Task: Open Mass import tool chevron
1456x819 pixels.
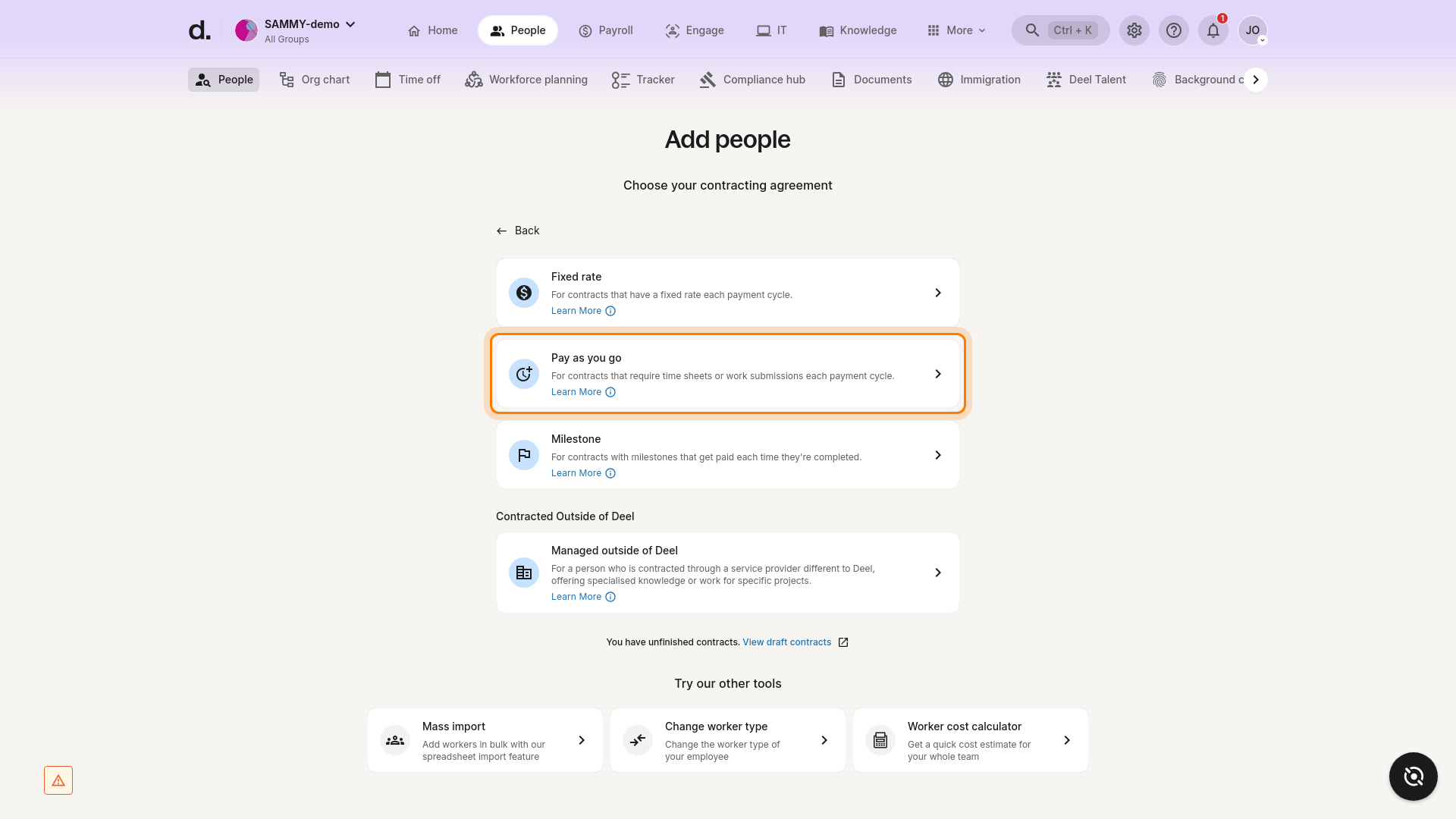Action: point(582,740)
